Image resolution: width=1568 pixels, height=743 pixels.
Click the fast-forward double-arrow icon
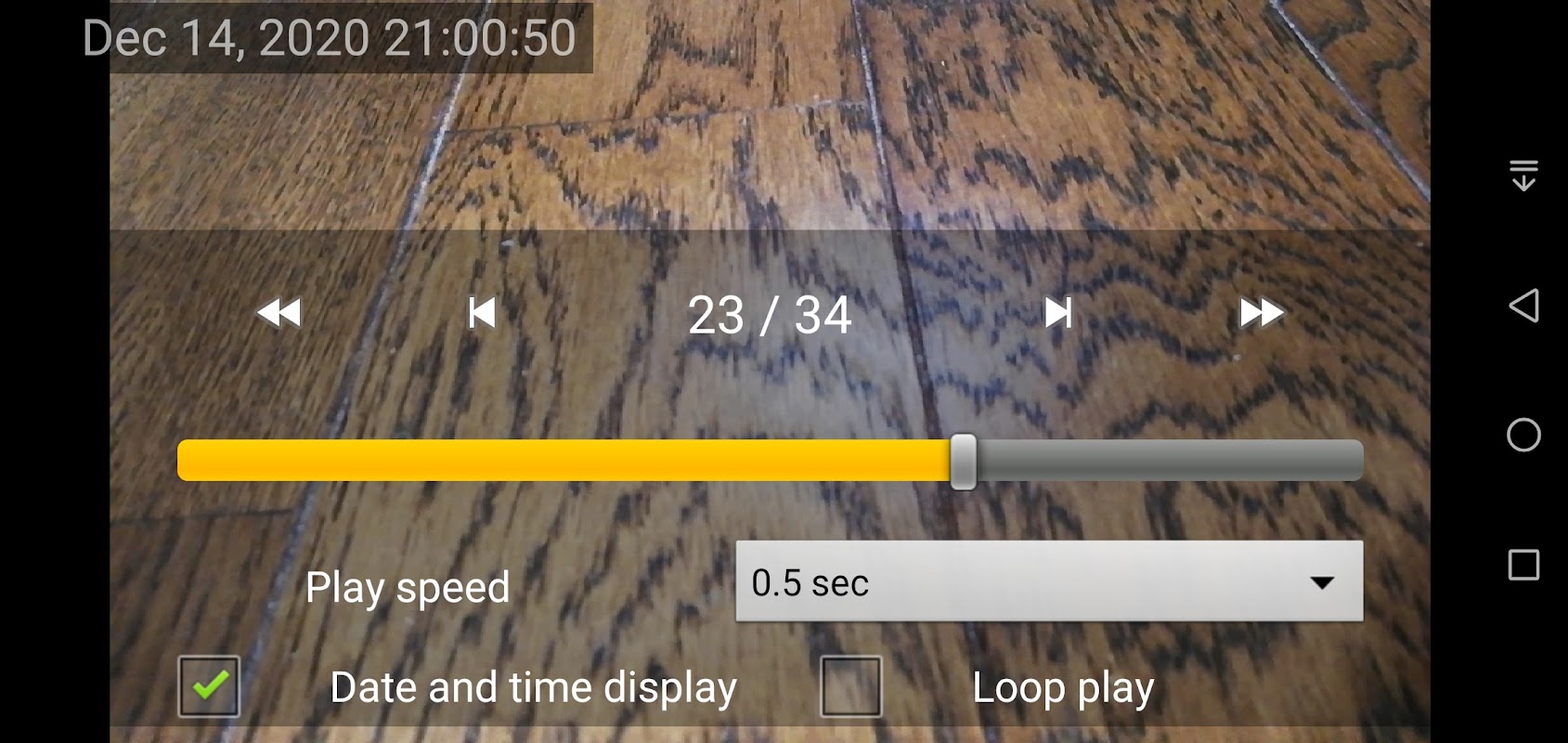click(1262, 313)
